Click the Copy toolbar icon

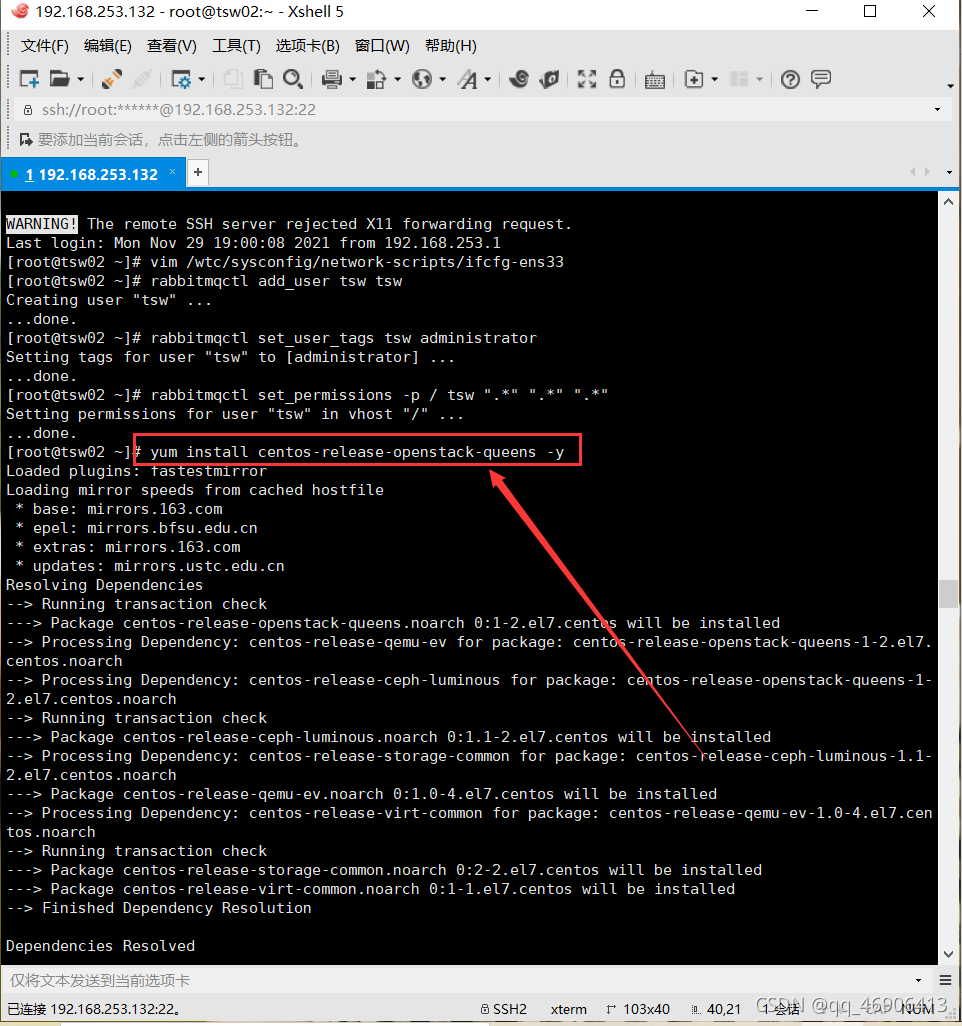pos(232,79)
